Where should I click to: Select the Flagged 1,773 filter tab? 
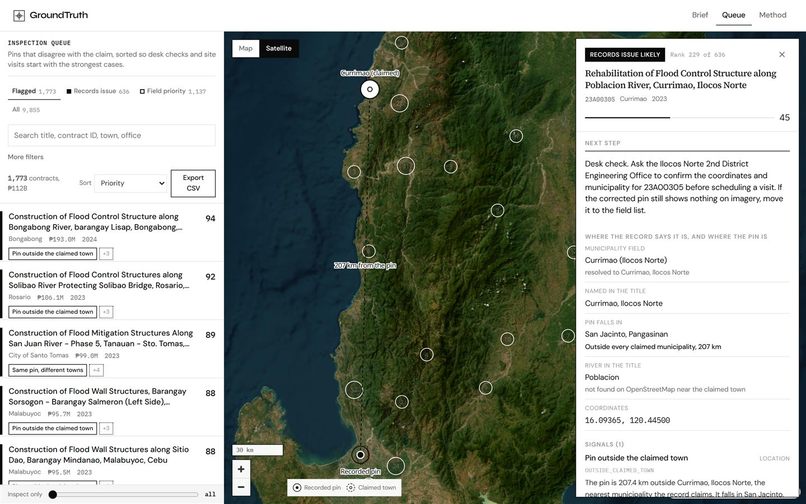34,91
